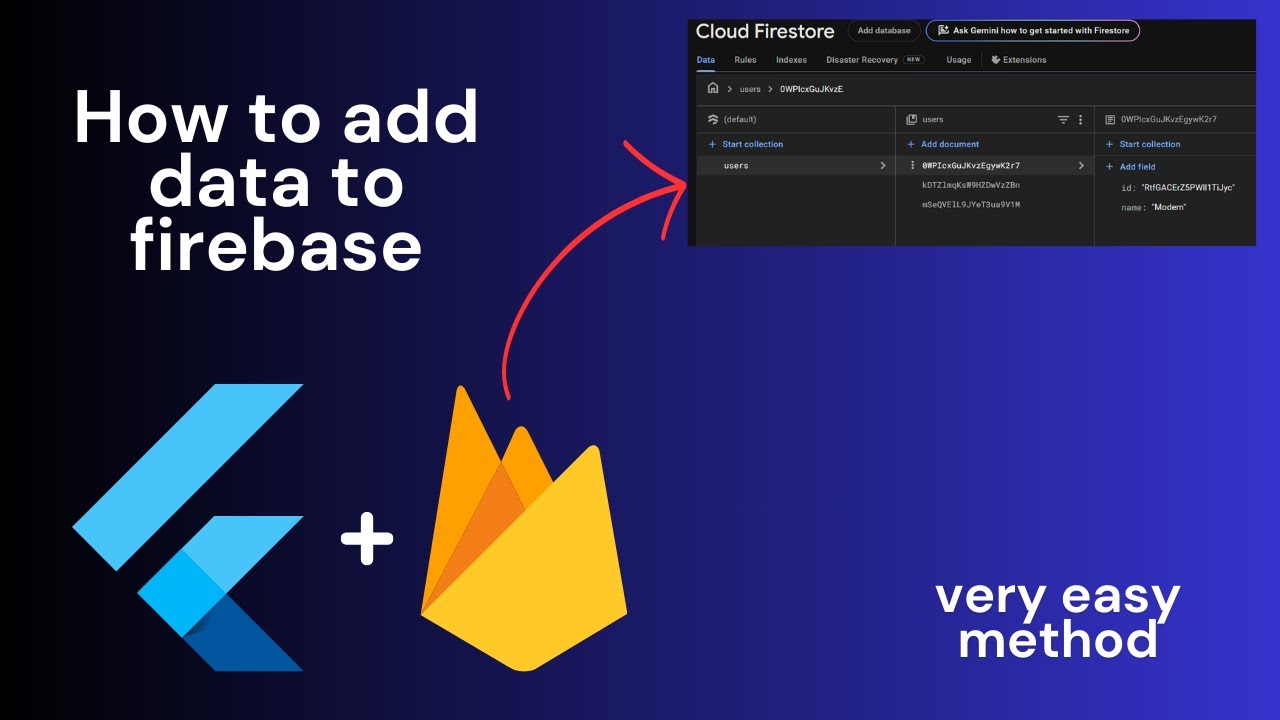The height and width of the screenshot is (720, 1280).
Task: Click the Extensions puzzle icon
Action: (996, 60)
